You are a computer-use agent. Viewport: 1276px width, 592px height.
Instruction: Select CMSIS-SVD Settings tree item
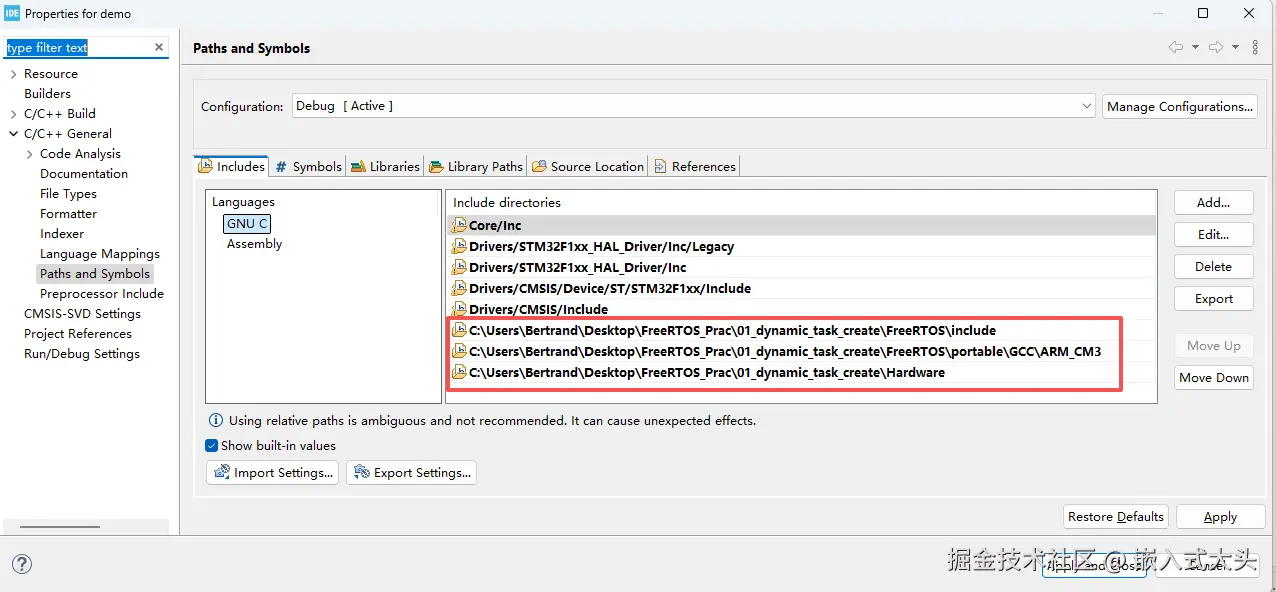[x=82, y=314]
